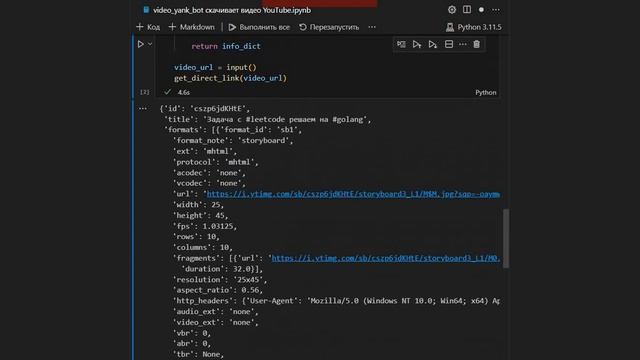This screenshot has height=360, width=640.
Task: Click the 'audio_ext': 'none' line
Action: click(x=216, y=311)
